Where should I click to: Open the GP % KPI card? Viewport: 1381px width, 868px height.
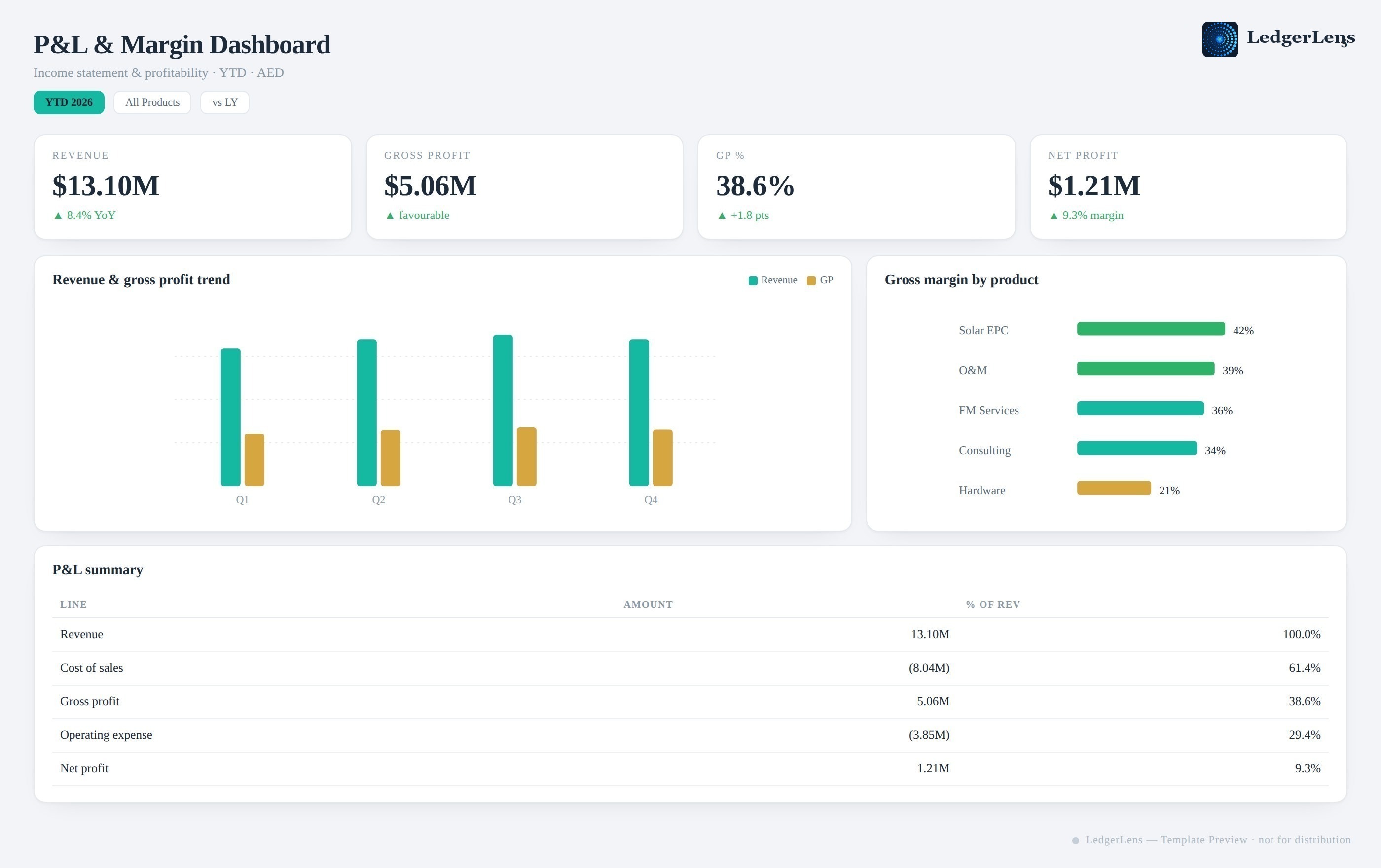coord(856,187)
